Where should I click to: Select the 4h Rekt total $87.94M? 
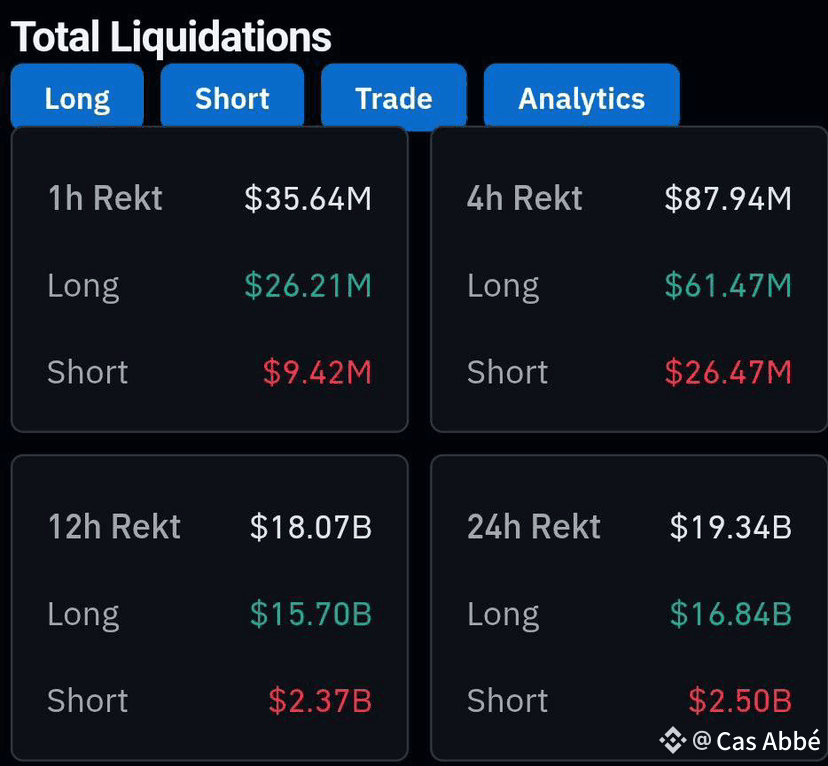tap(728, 198)
